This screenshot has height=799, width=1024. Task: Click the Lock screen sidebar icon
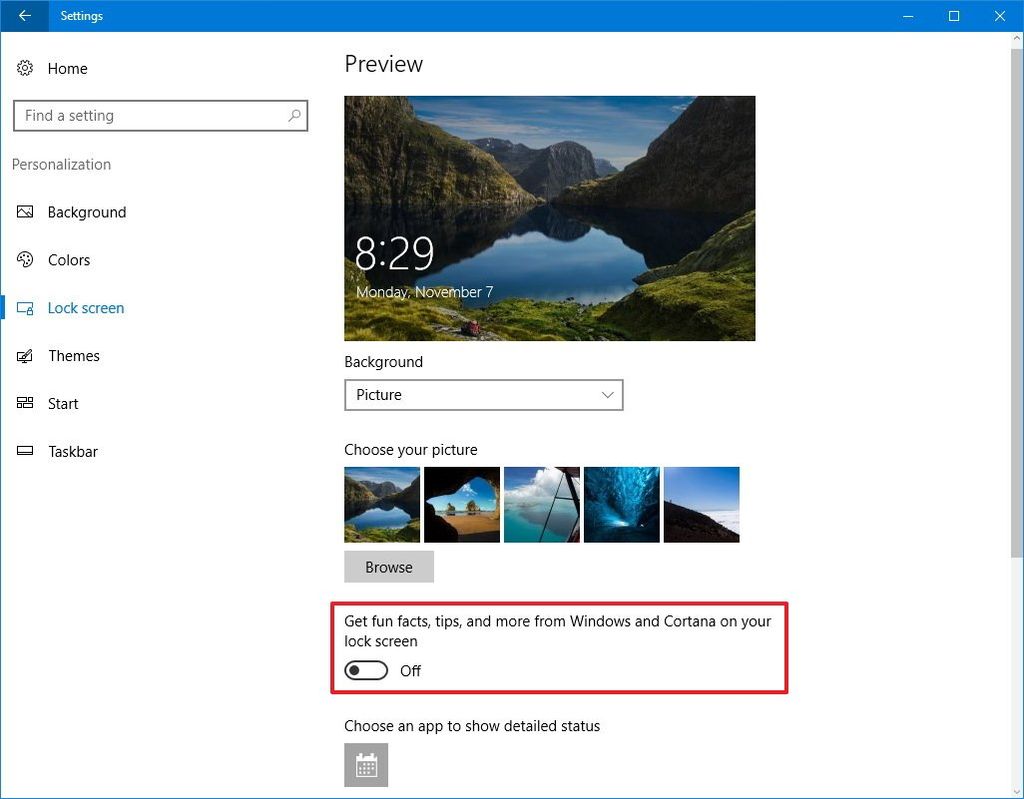(23, 308)
